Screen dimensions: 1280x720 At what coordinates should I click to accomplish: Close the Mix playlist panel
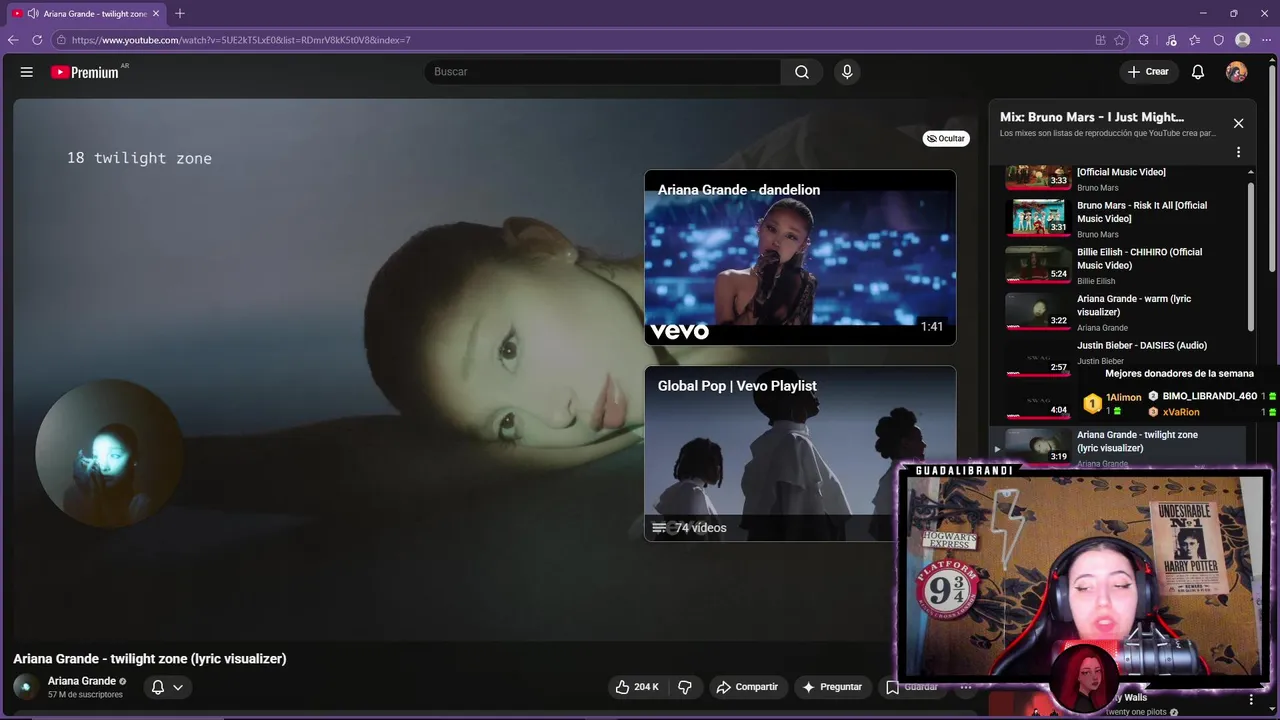point(1238,123)
